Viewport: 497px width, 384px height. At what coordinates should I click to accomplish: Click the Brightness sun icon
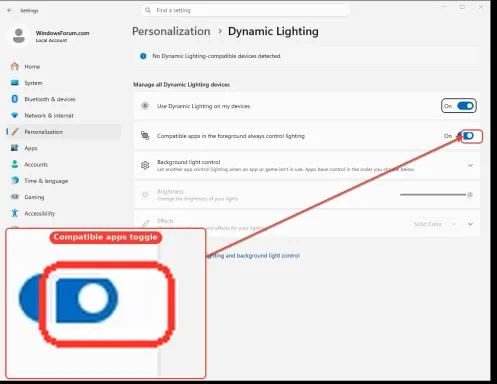[x=145, y=195]
